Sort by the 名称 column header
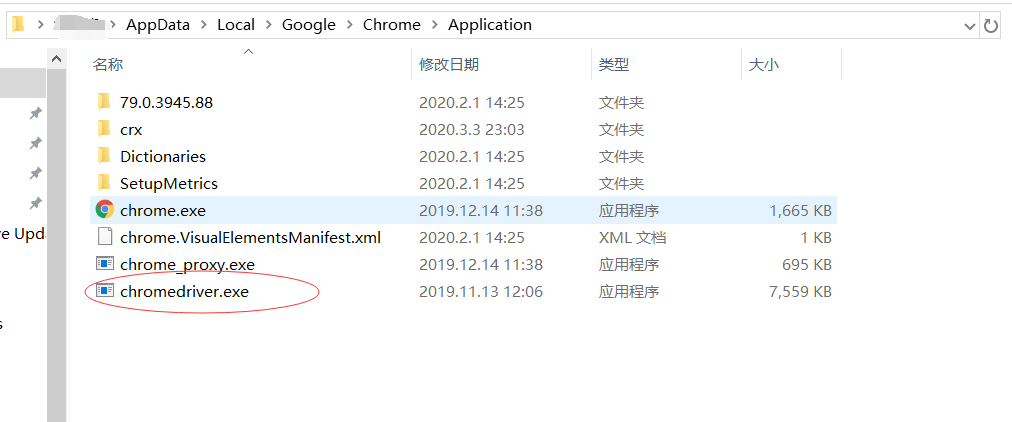1012x422 pixels. [108, 65]
